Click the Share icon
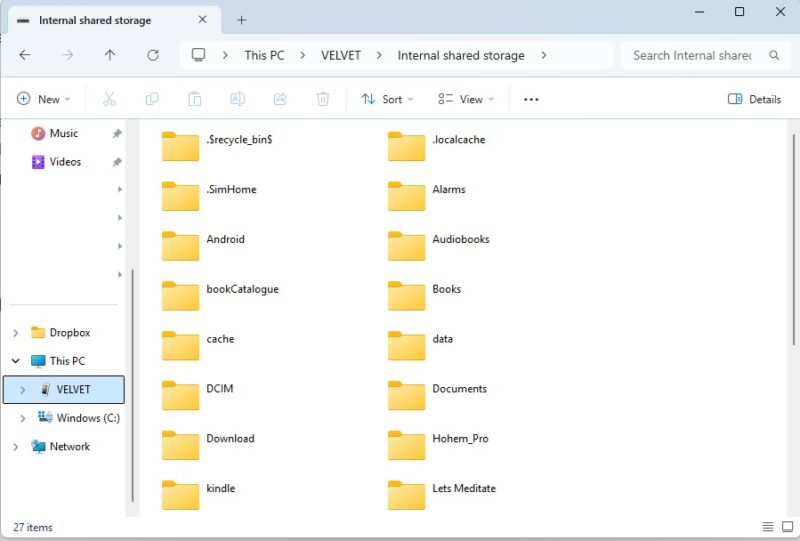Screen dimensions: 800x541 (x=280, y=99)
